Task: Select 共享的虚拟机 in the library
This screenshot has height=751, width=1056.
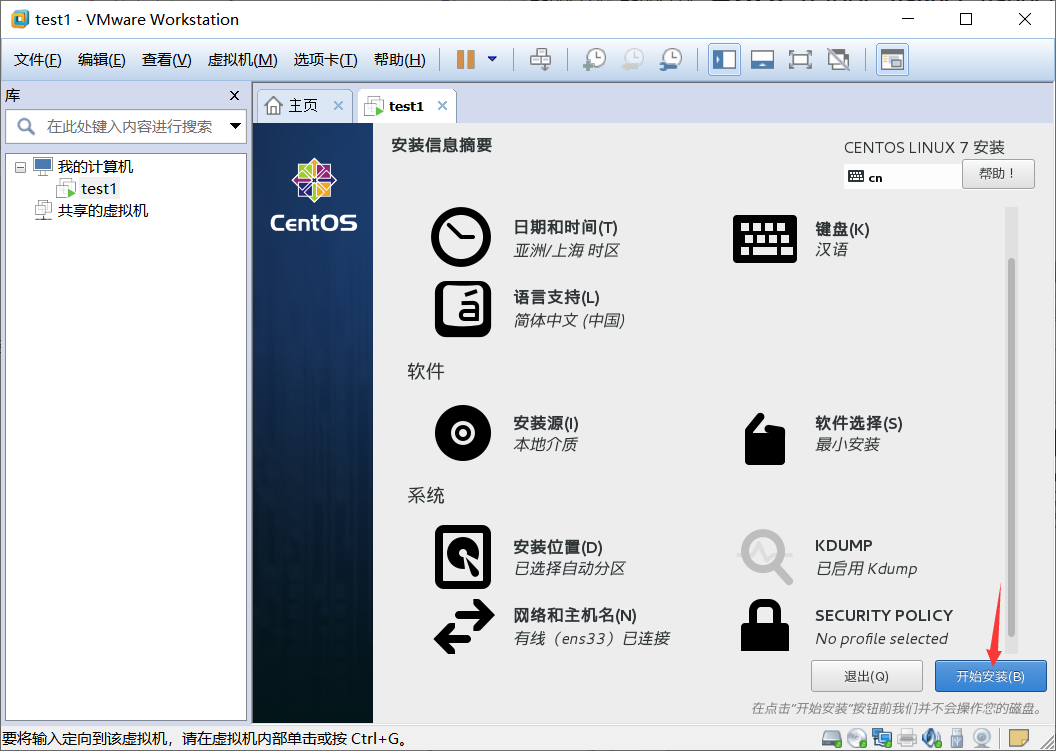Action: coord(102,211)
